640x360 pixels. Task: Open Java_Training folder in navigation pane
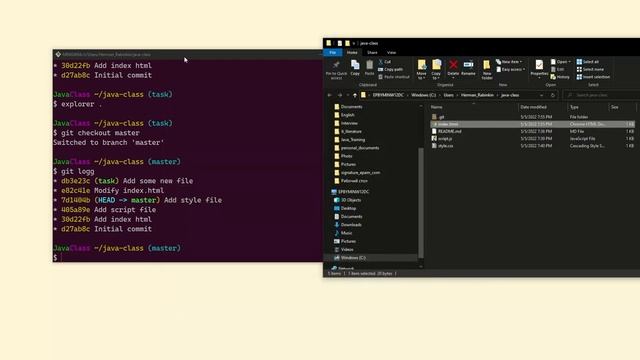349,140
